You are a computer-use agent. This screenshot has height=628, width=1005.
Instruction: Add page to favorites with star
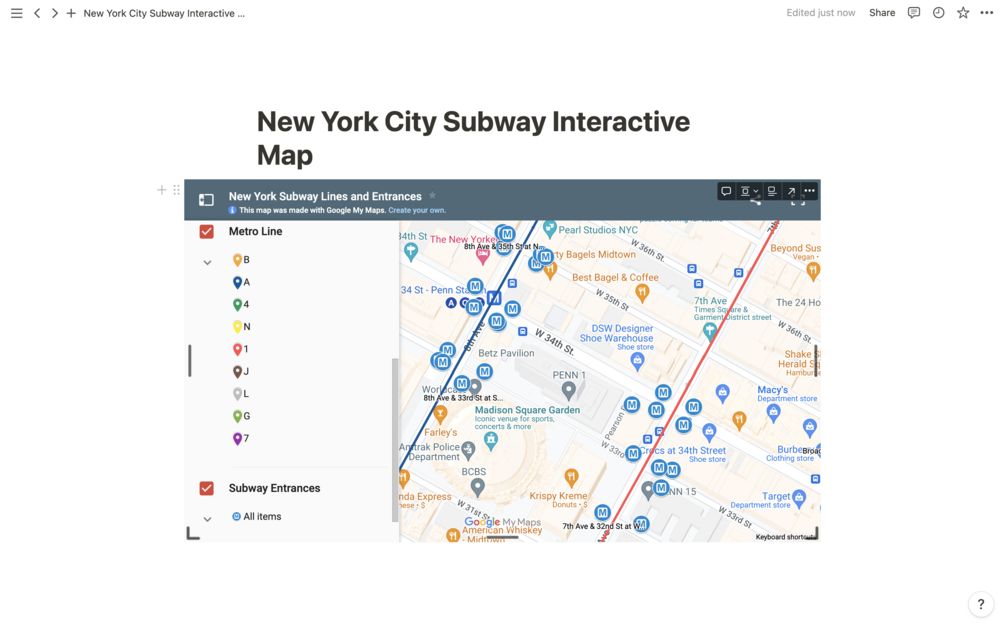tap(963, 13)
